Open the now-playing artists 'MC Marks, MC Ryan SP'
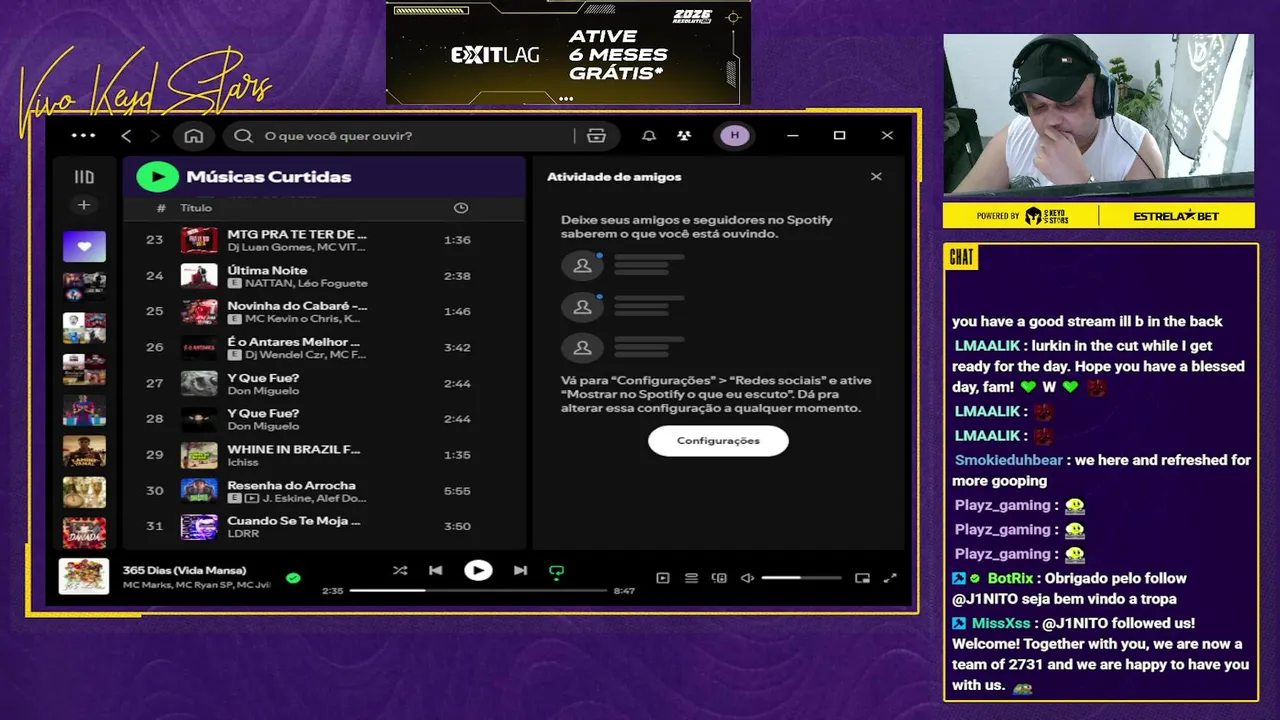 [x=196, y=584]
